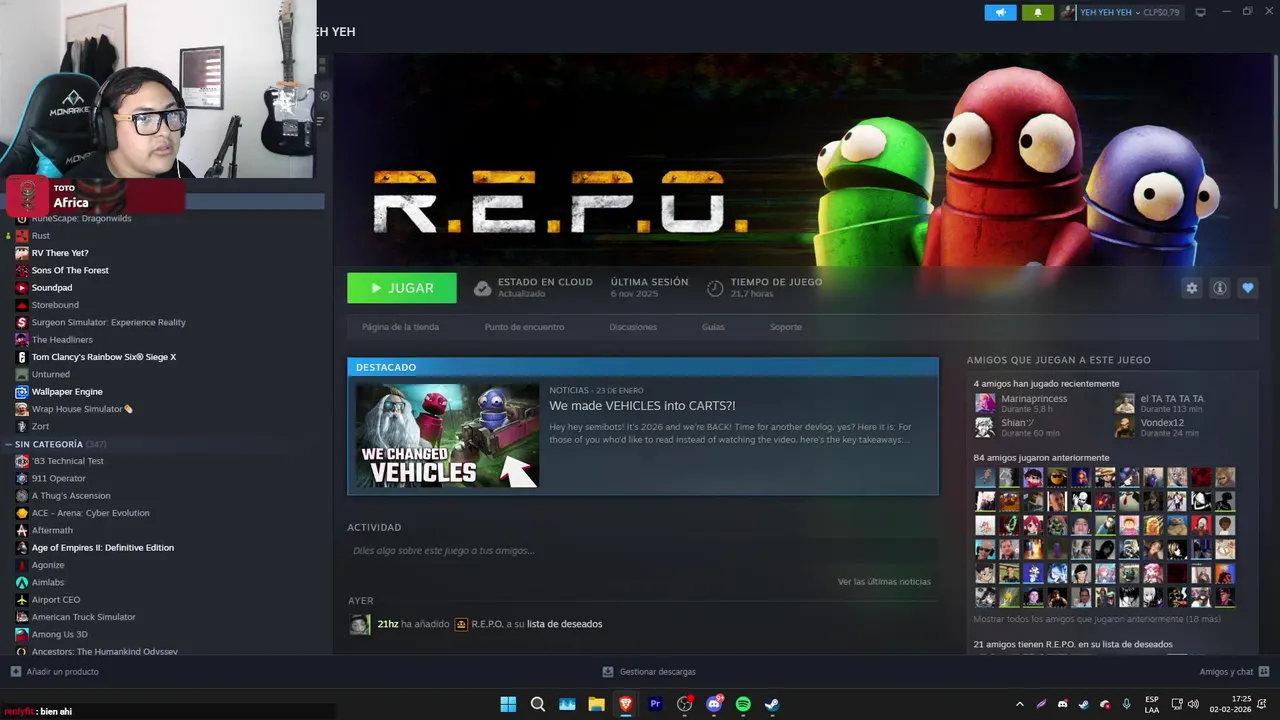Open Soporte tab

pyautogui.click(x=786, y=327)
